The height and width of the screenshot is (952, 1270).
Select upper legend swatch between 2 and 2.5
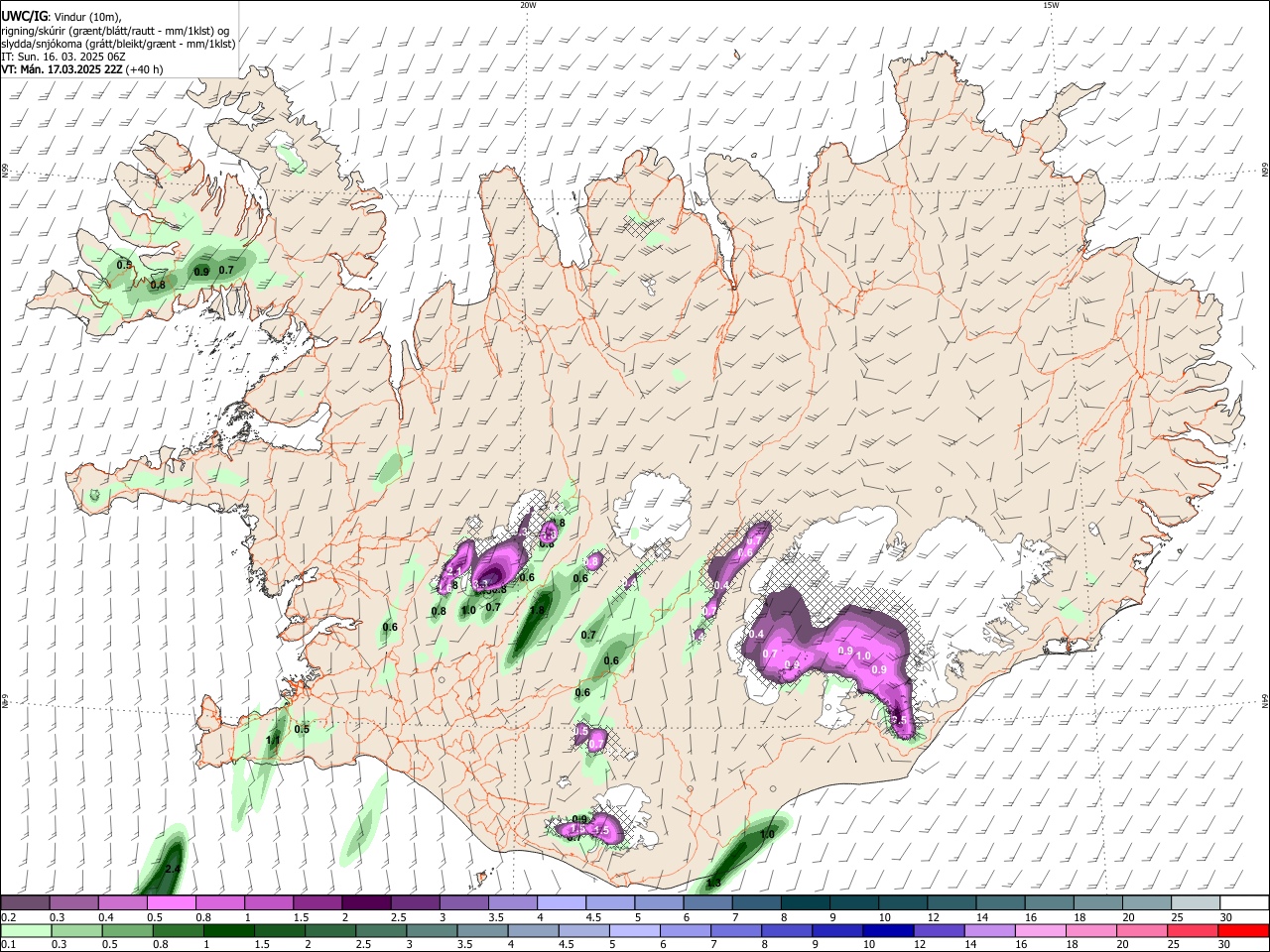pyautogui.click(x=366, y=903)
